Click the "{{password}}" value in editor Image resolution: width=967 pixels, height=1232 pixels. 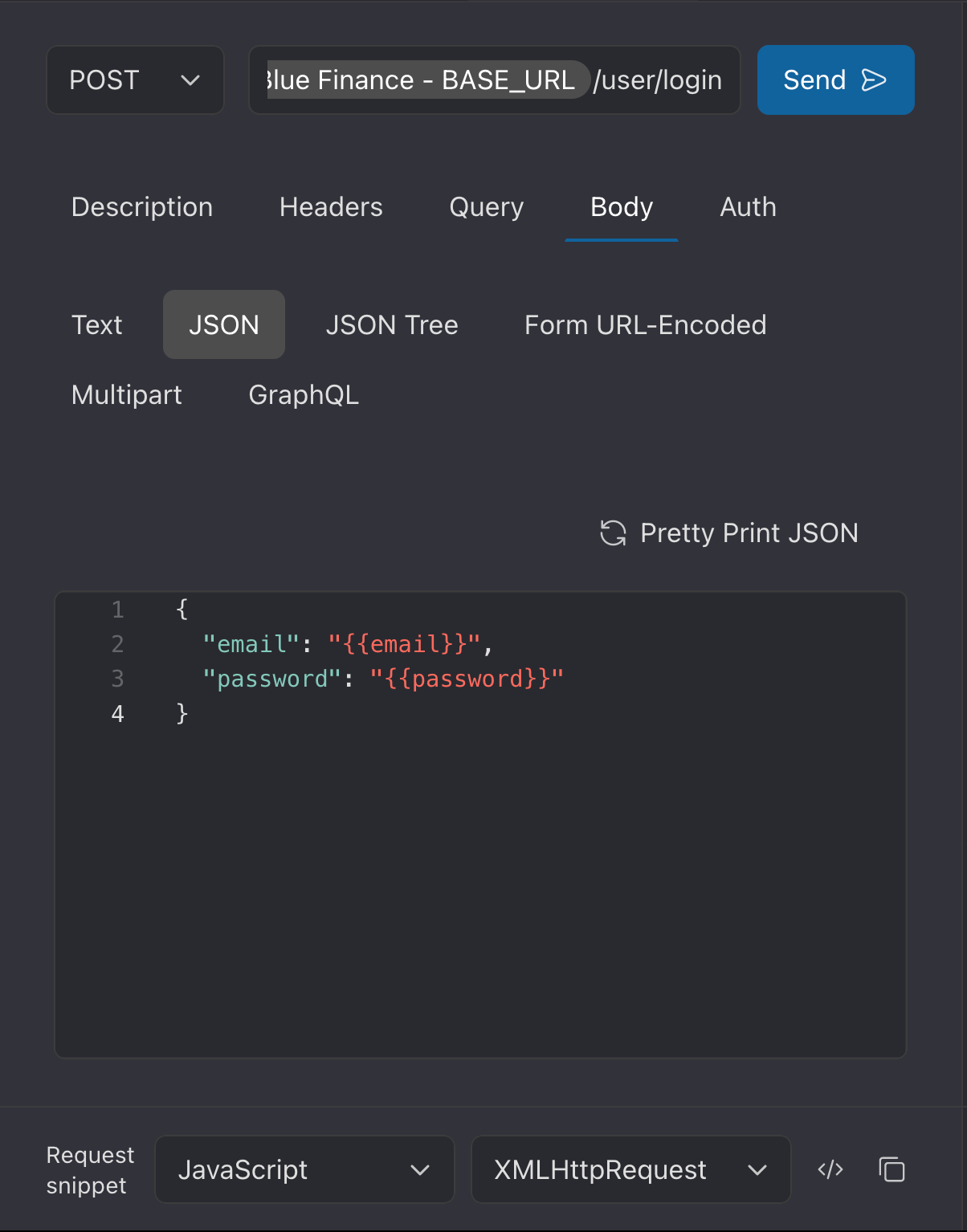tap(467, 679)
